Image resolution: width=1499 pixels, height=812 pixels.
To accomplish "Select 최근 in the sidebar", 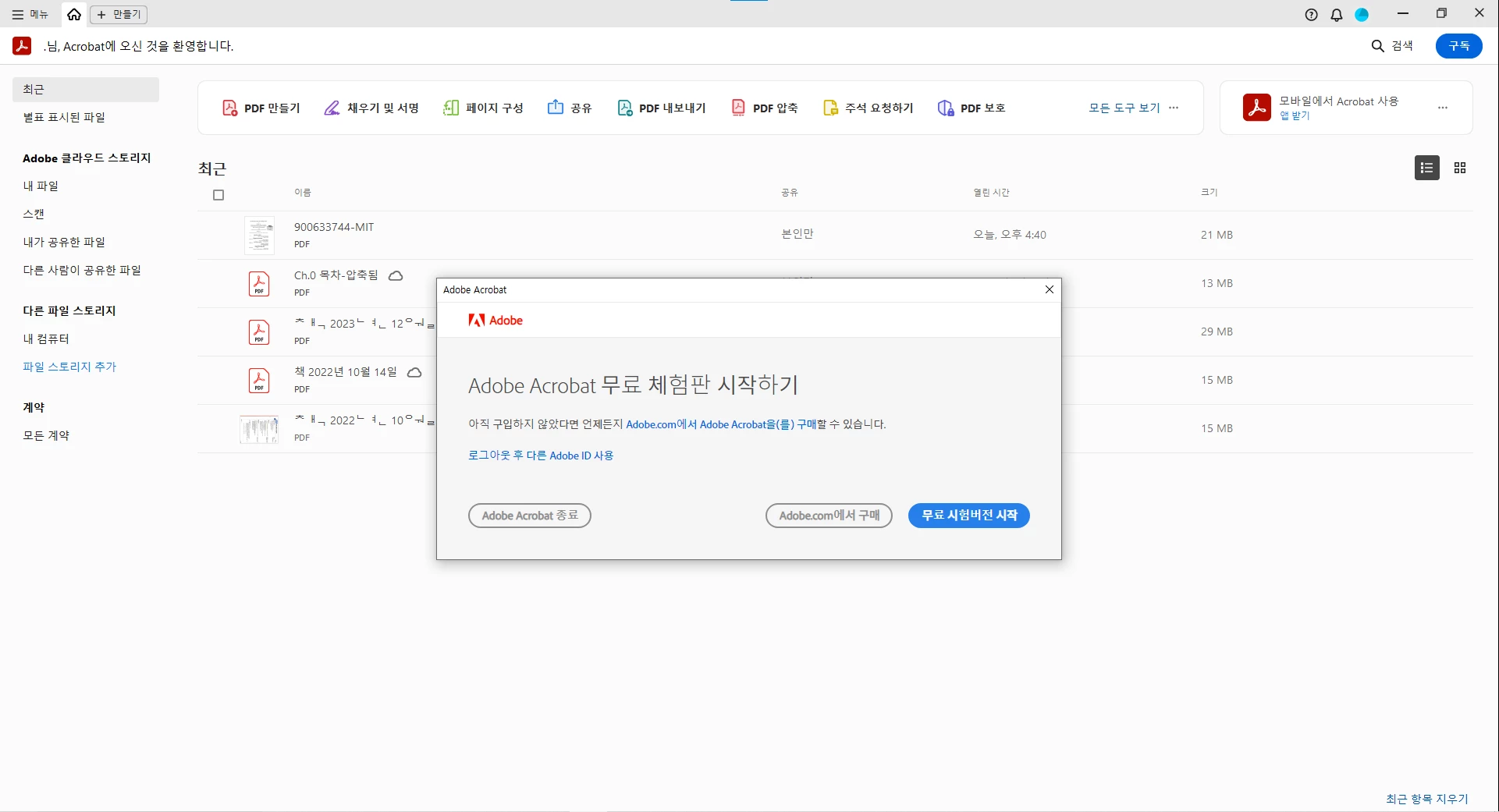I will (x=86, y=89).
